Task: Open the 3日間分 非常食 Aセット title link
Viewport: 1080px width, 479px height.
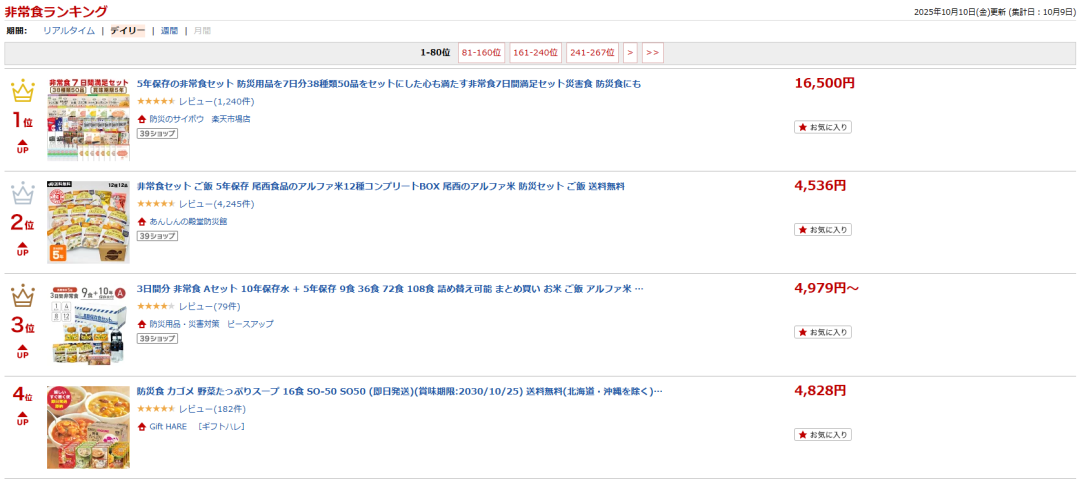Action: point(390,289)
